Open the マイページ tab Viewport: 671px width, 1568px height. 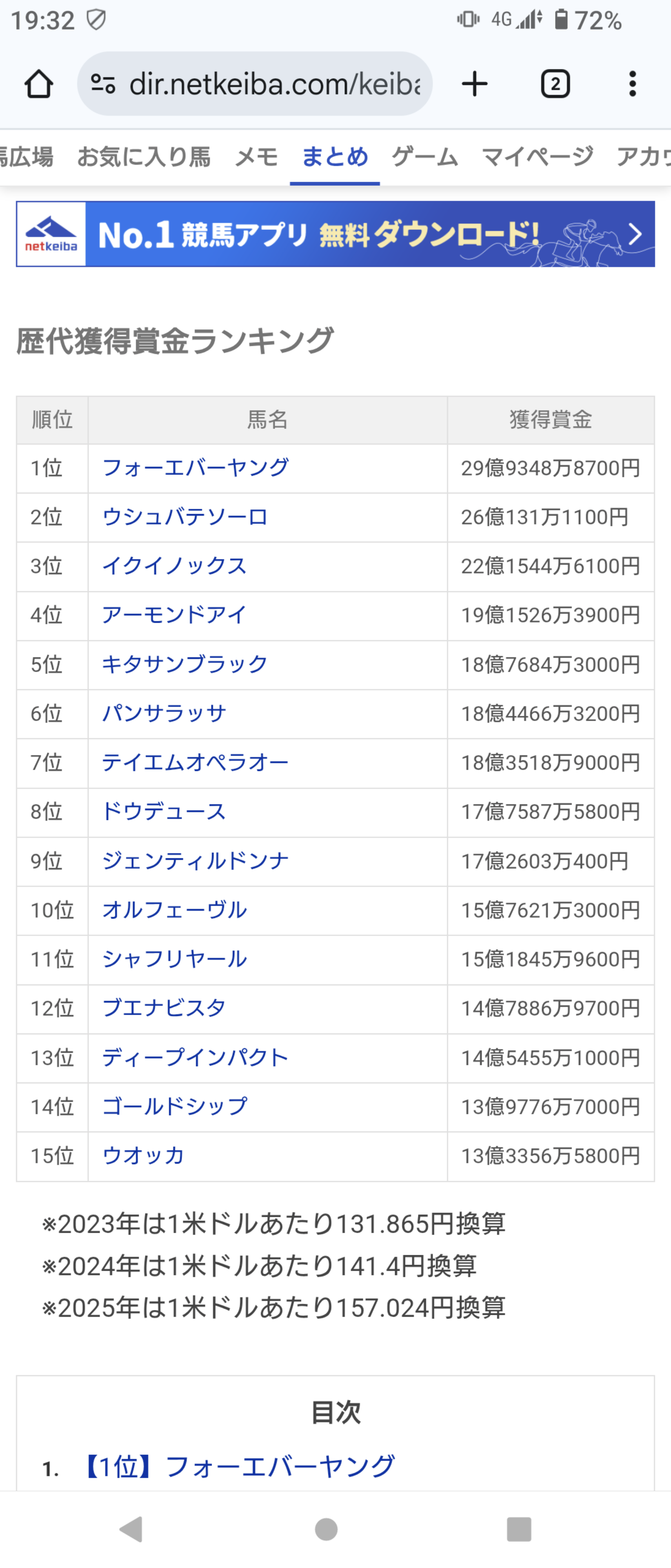(537, 157)
